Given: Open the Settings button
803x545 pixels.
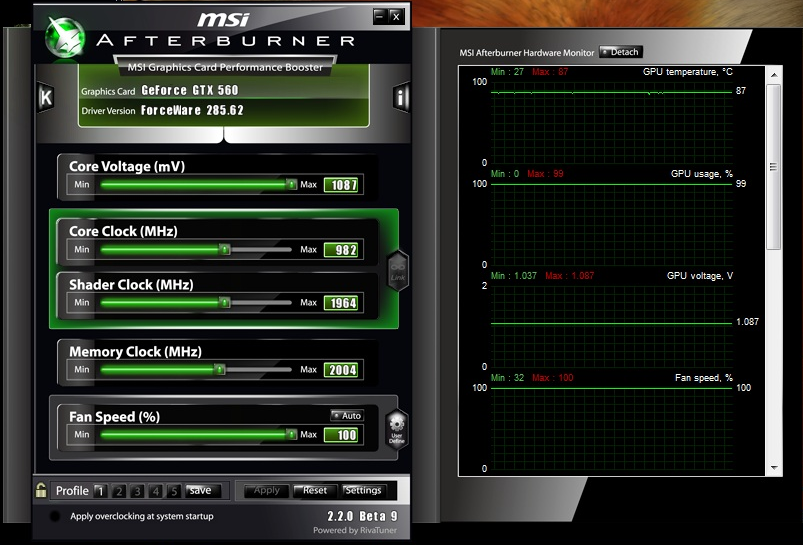Looking at the screenshot, I should pyautogui.click(x=364, y=491).
